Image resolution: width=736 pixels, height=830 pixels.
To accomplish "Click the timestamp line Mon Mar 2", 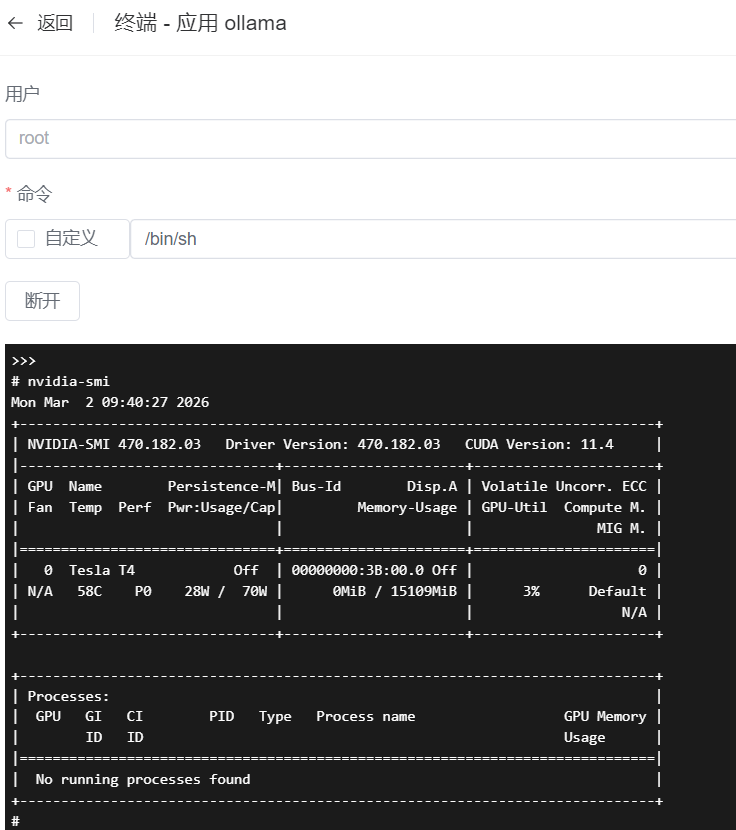I will (x=110, y=402).
